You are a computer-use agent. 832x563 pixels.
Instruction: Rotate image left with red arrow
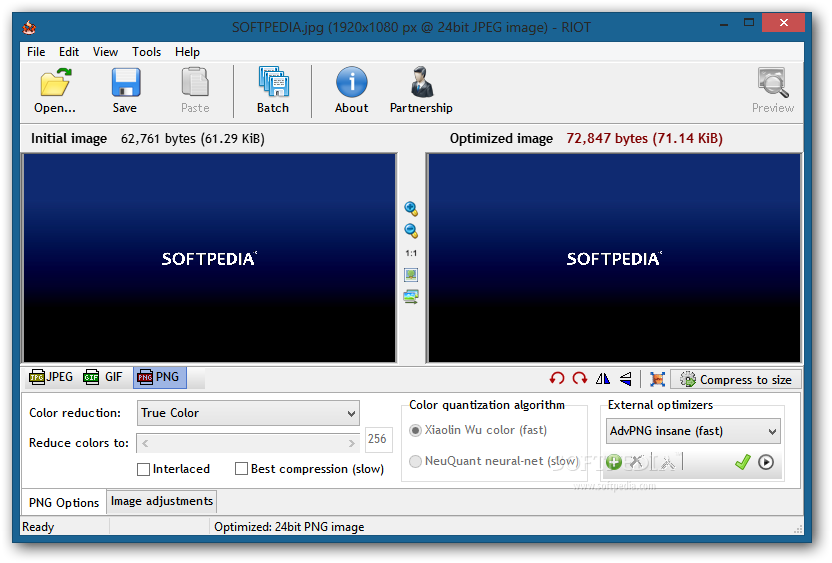(557, 379)
